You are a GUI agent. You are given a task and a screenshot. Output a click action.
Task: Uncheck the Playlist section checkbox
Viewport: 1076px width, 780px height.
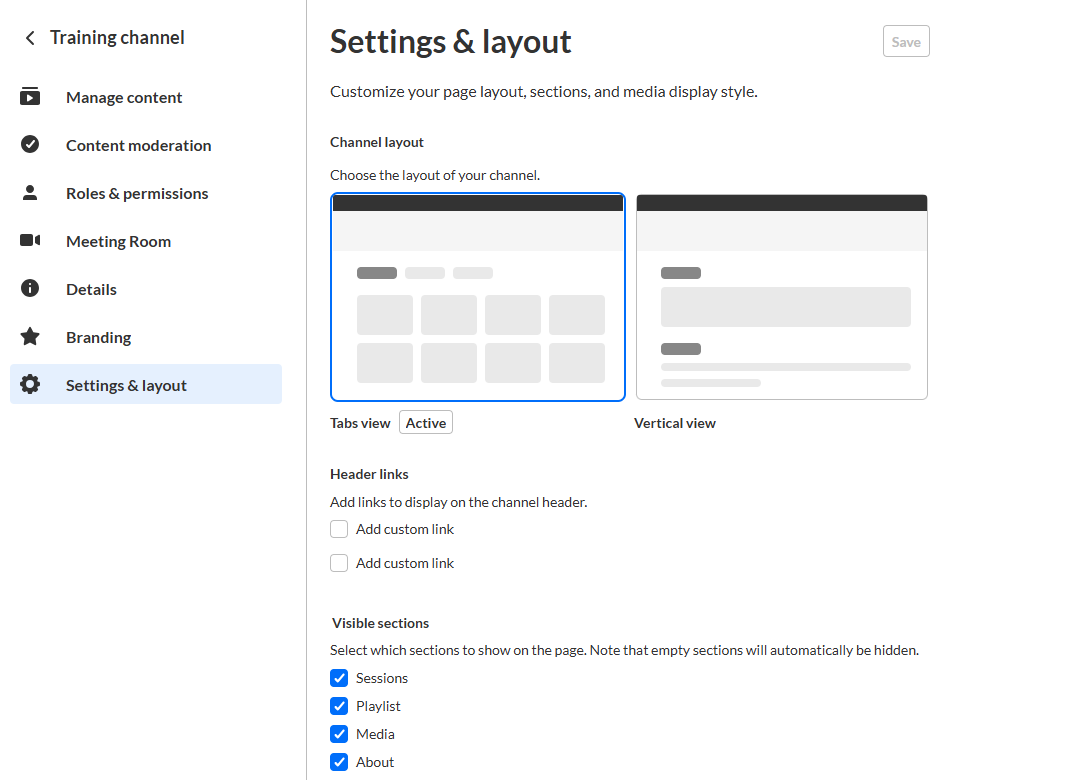coord(339,706)
